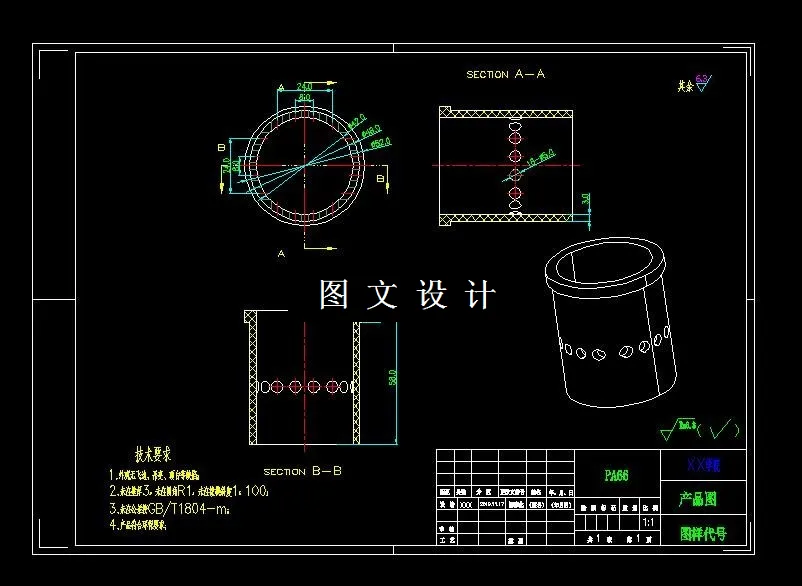Select the note line containing "R1" and "1:100"
Image resolution: width=802 pixels, height=586 pixels.
[189, 491]
